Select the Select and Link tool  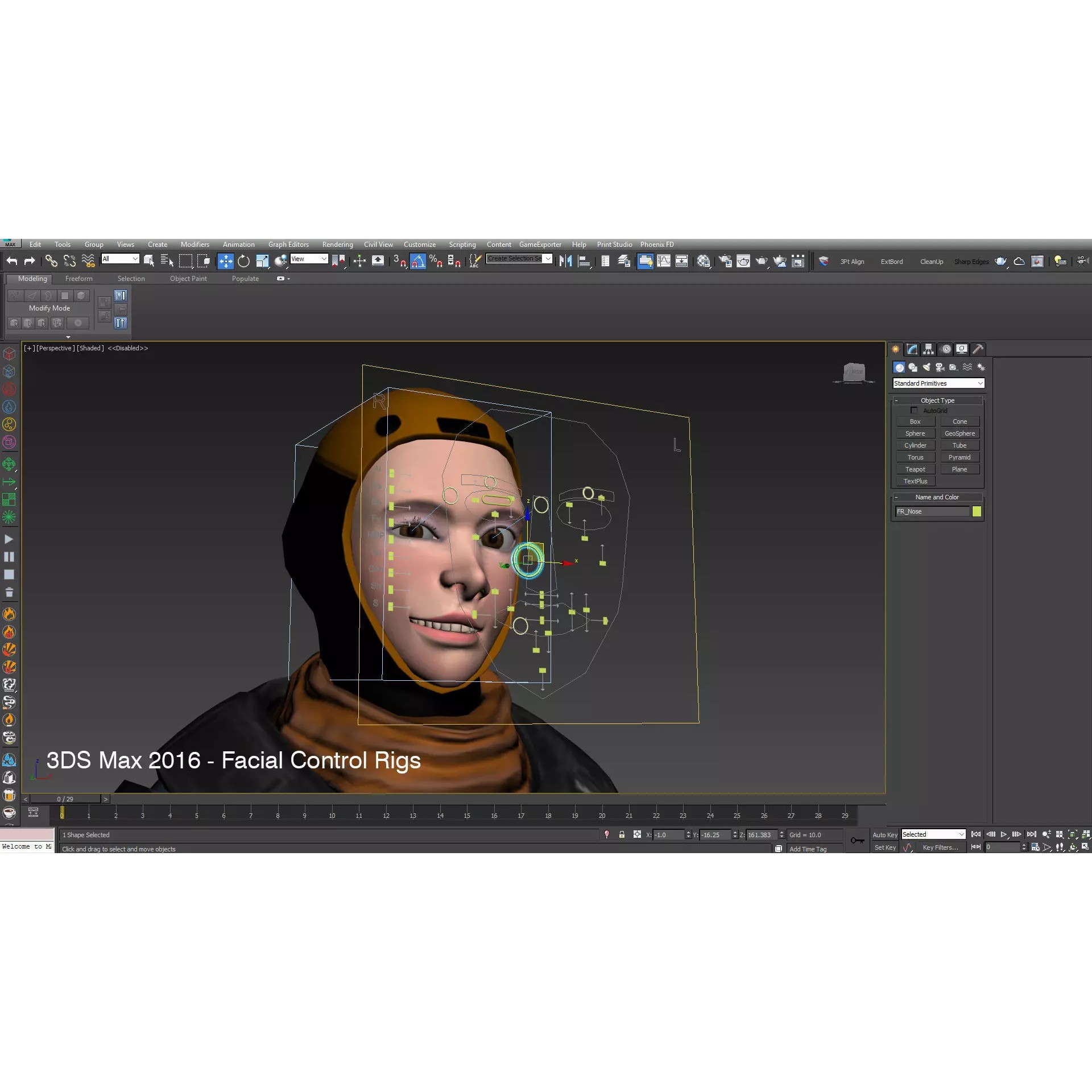[x=51, y=261]
